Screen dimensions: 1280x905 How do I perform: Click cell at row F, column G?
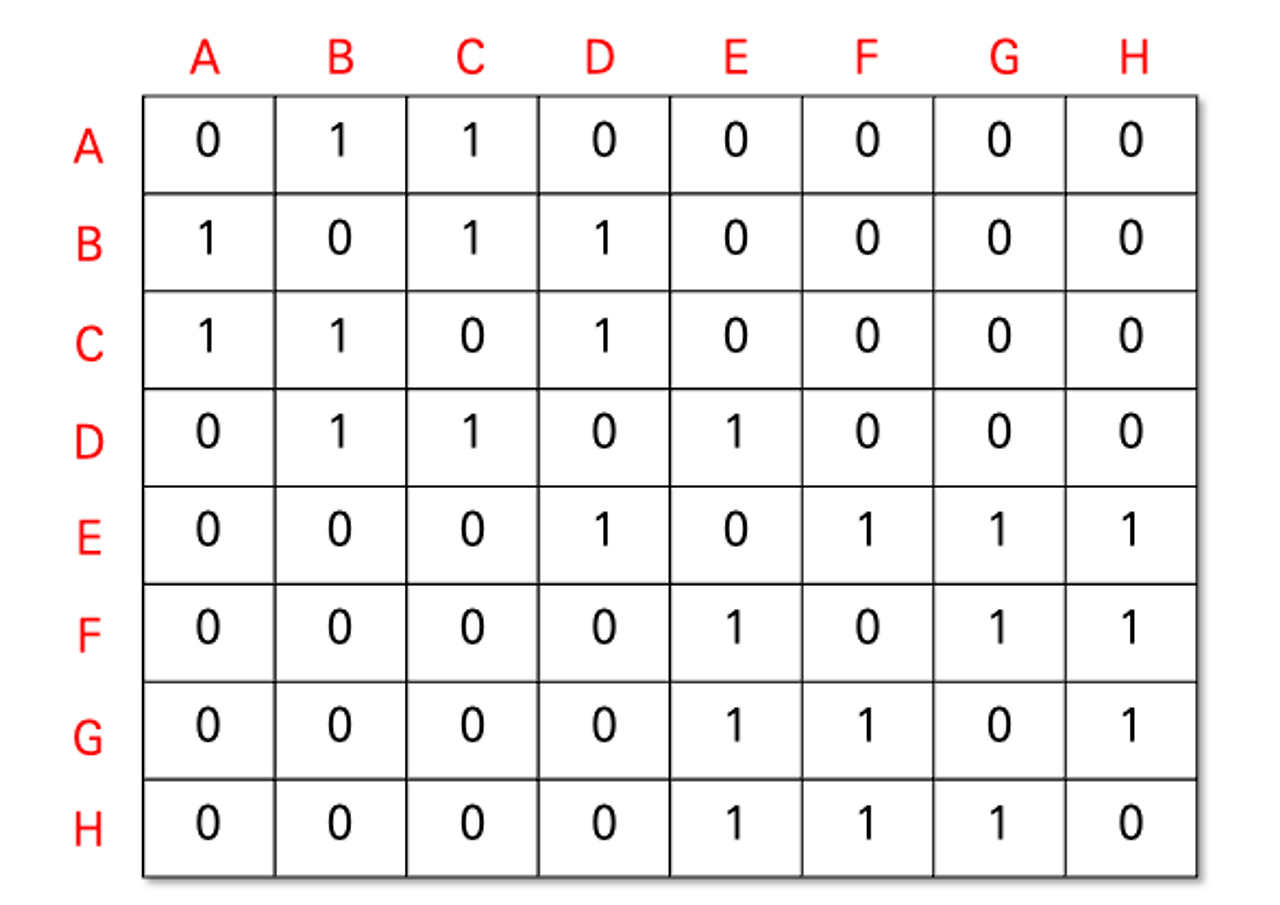(x=999, y=633)
